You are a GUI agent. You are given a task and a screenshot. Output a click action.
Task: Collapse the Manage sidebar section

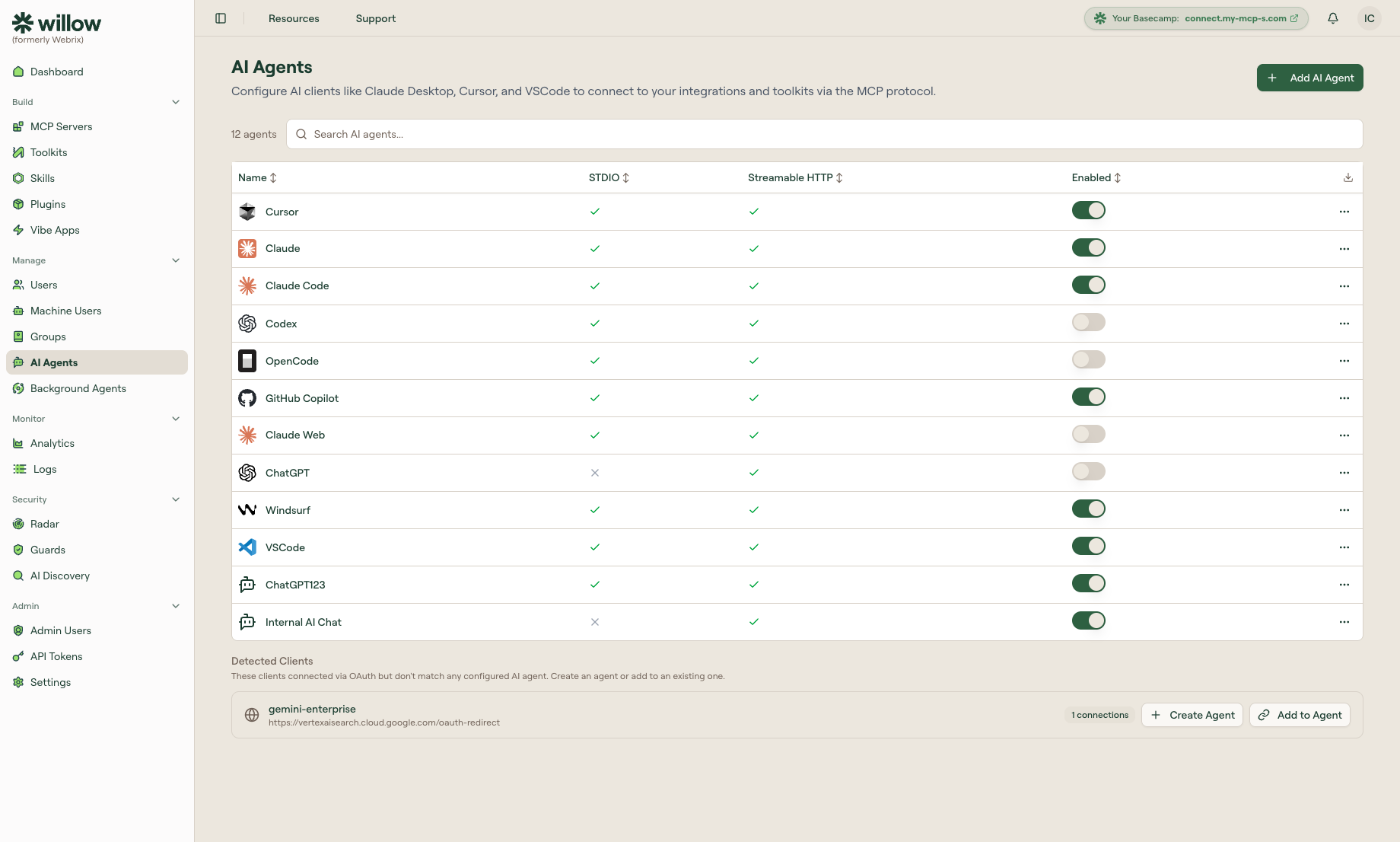176,260
